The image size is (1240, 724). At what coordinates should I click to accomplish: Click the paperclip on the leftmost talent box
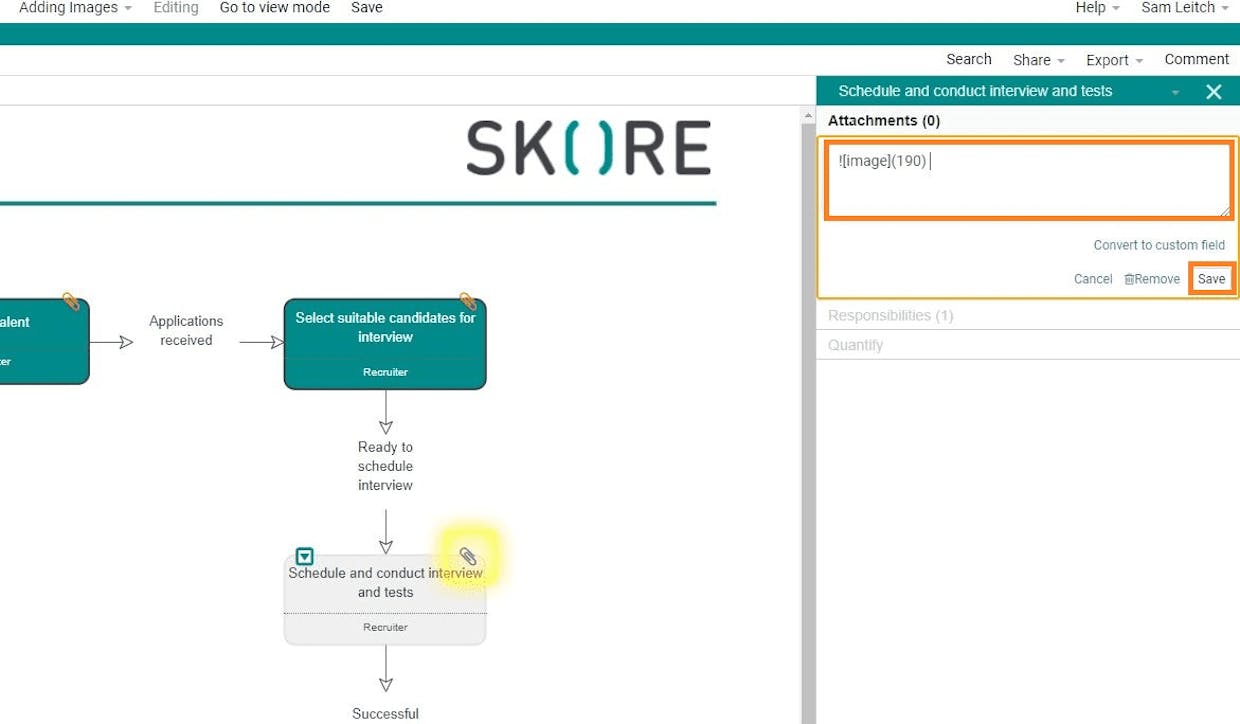click(x=71, y=300)
